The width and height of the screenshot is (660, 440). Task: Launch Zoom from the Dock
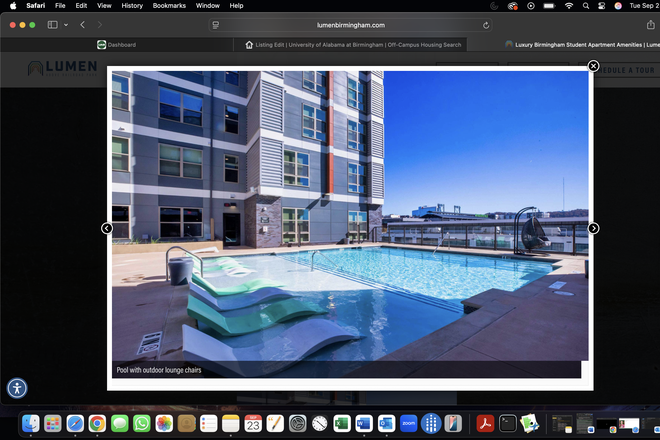pos(409,424)
